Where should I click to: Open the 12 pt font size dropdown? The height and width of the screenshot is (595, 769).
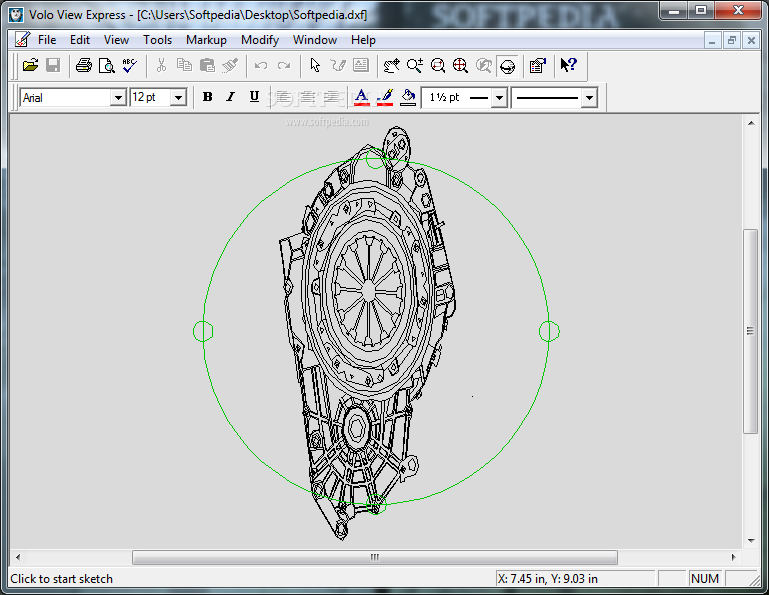pos(179,98)
